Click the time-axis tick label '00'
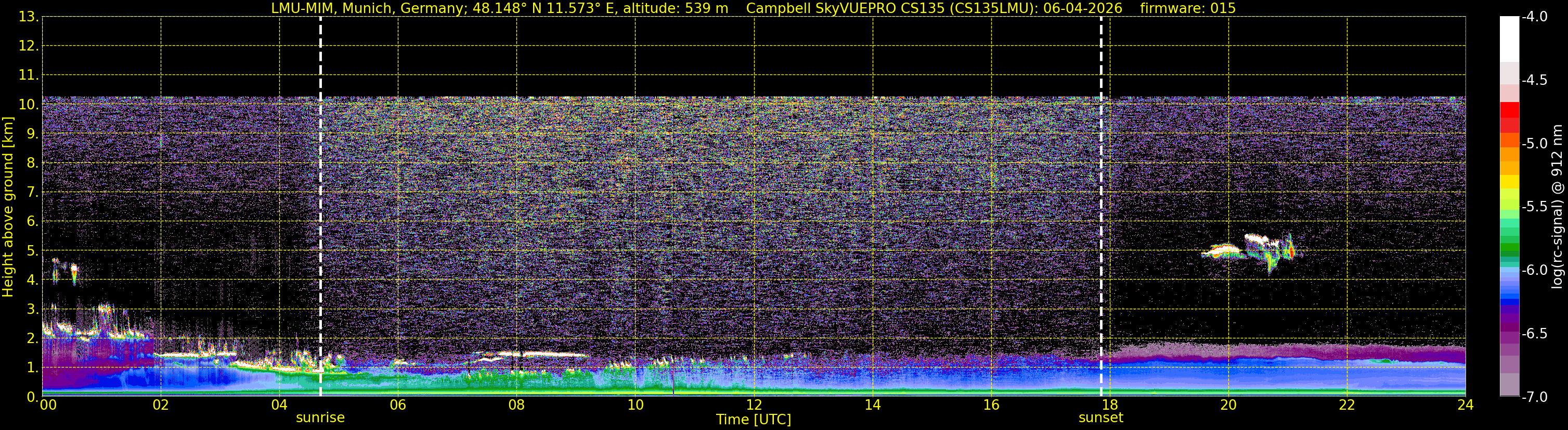Viewport: 1568px width, 430px height. click(x=48, y=405)
